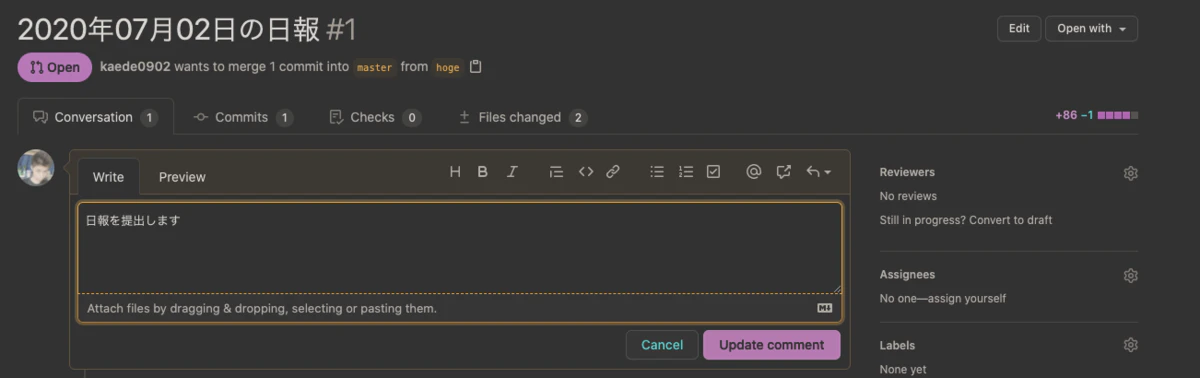Reference an issue or pull request
The image size is (1200, 378).
point(784,172)
